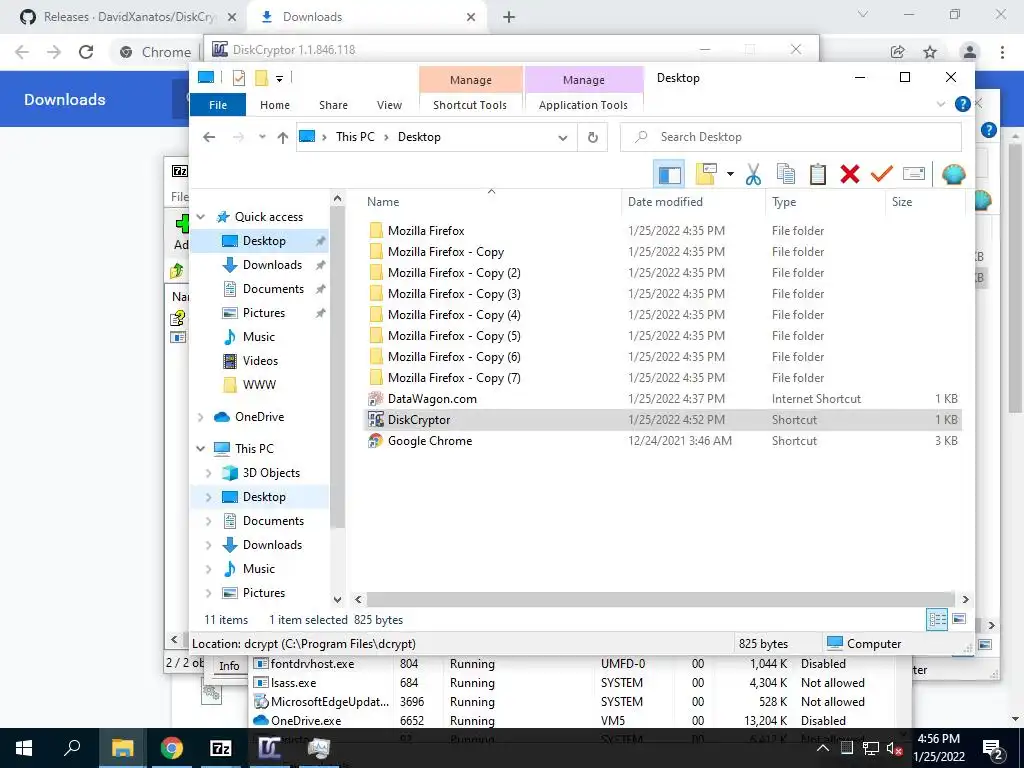Click New folder icon in title bar
The image size is (1024, 768).
[x=261, y=78]
